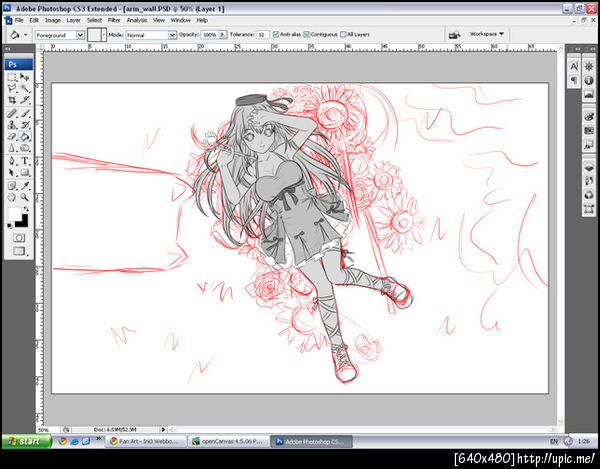Image resolution: width=600 pixels, height=469 pixels.
Task: Open the Layer menu
Action: point(73,20)
